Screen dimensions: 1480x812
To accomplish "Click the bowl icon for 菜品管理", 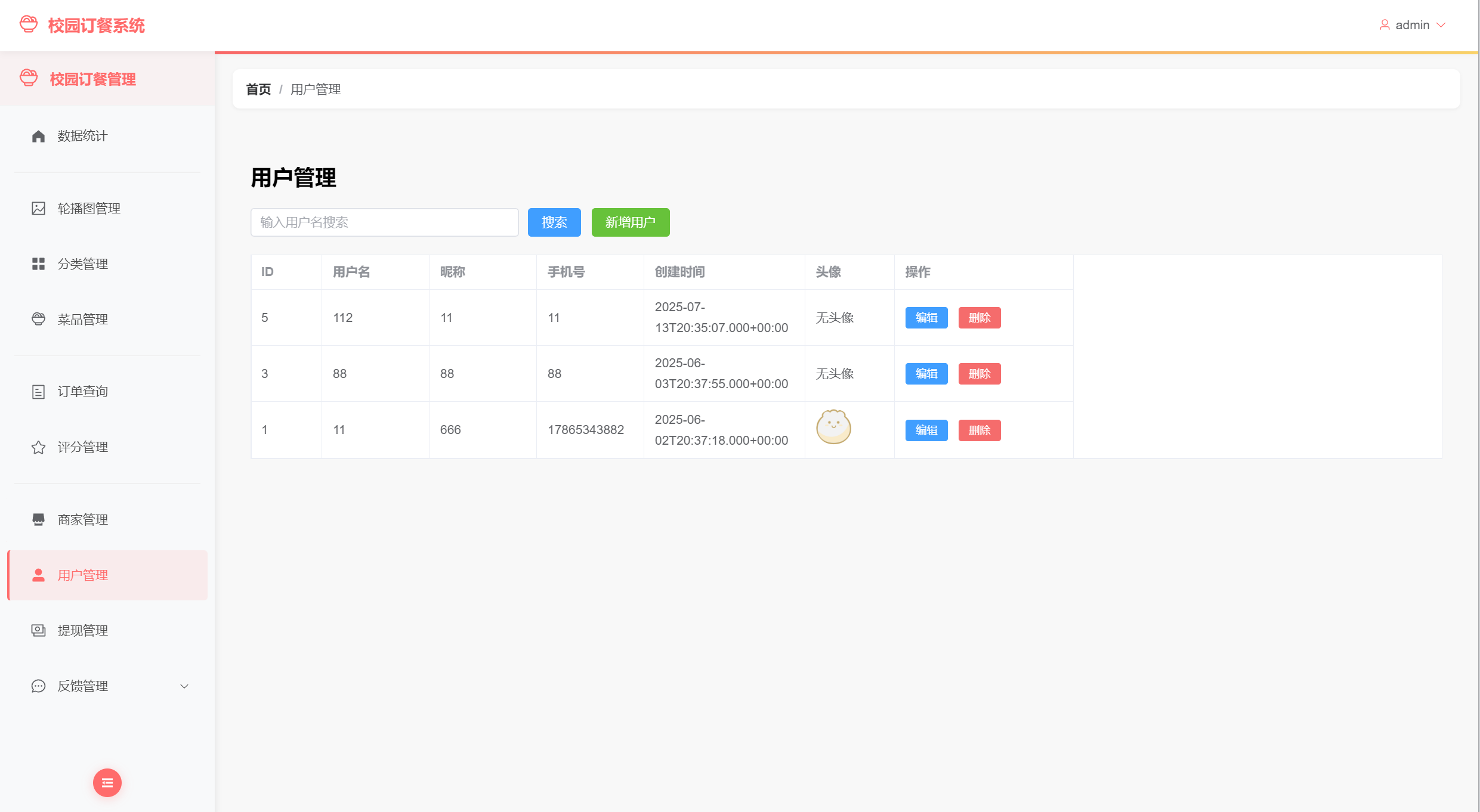I will point(38,320).
